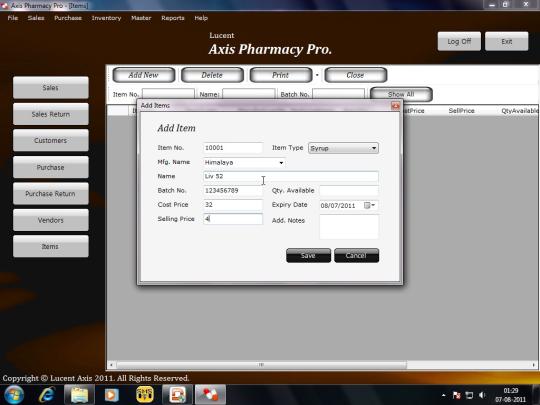Click the volume speaker tray icon
540x405 pixels.
[482, 395]
